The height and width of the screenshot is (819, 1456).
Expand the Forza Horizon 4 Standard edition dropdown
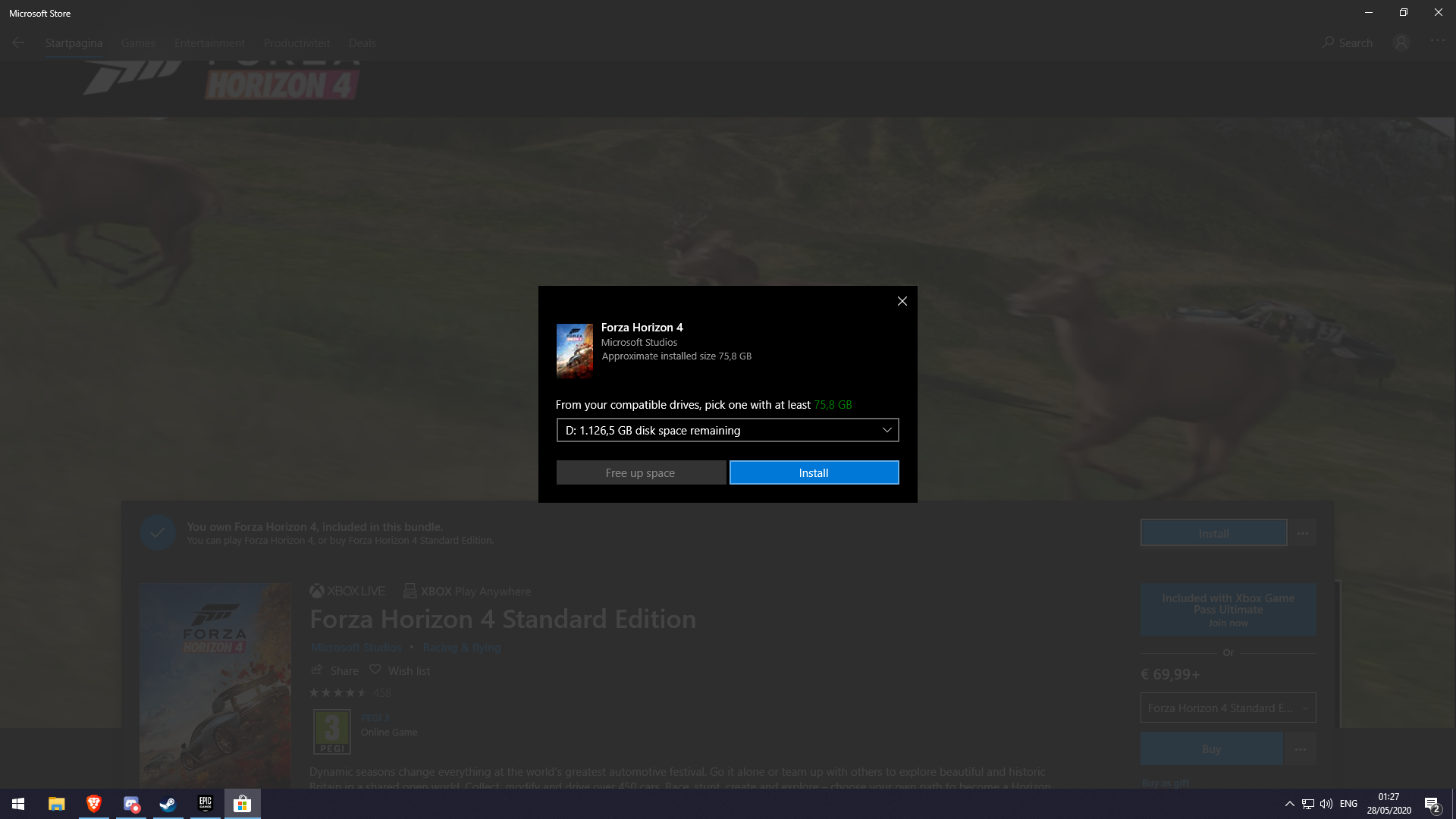coord(1228,708)
